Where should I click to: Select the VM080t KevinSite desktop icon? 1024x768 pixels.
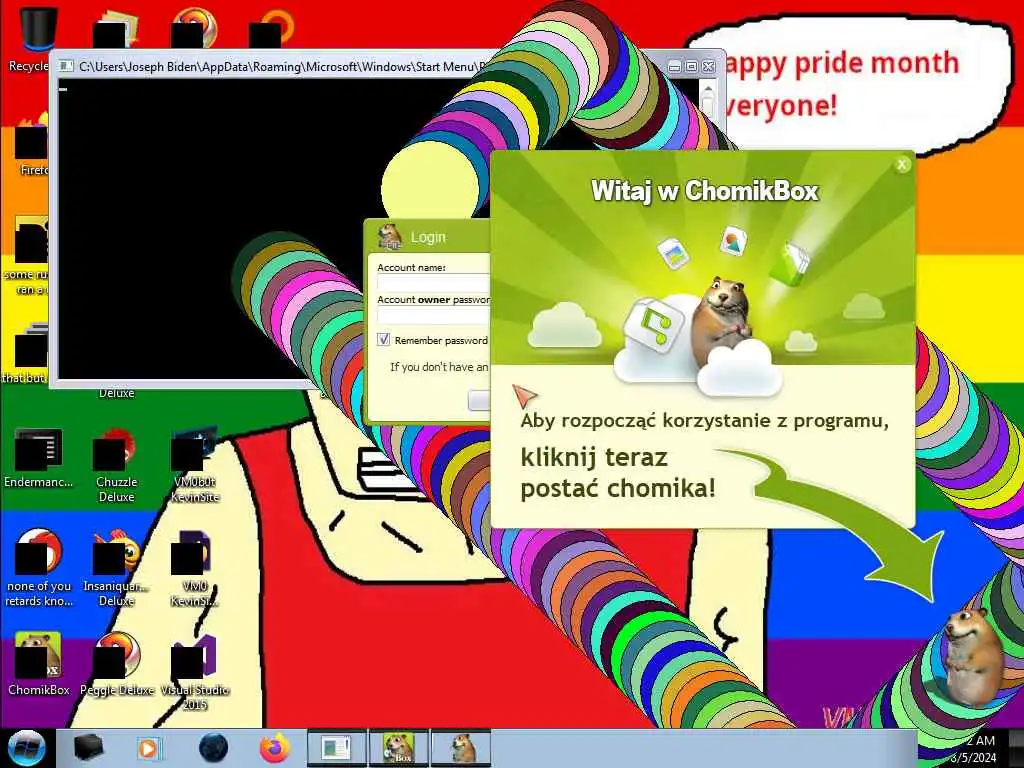(x=195, y=465)
